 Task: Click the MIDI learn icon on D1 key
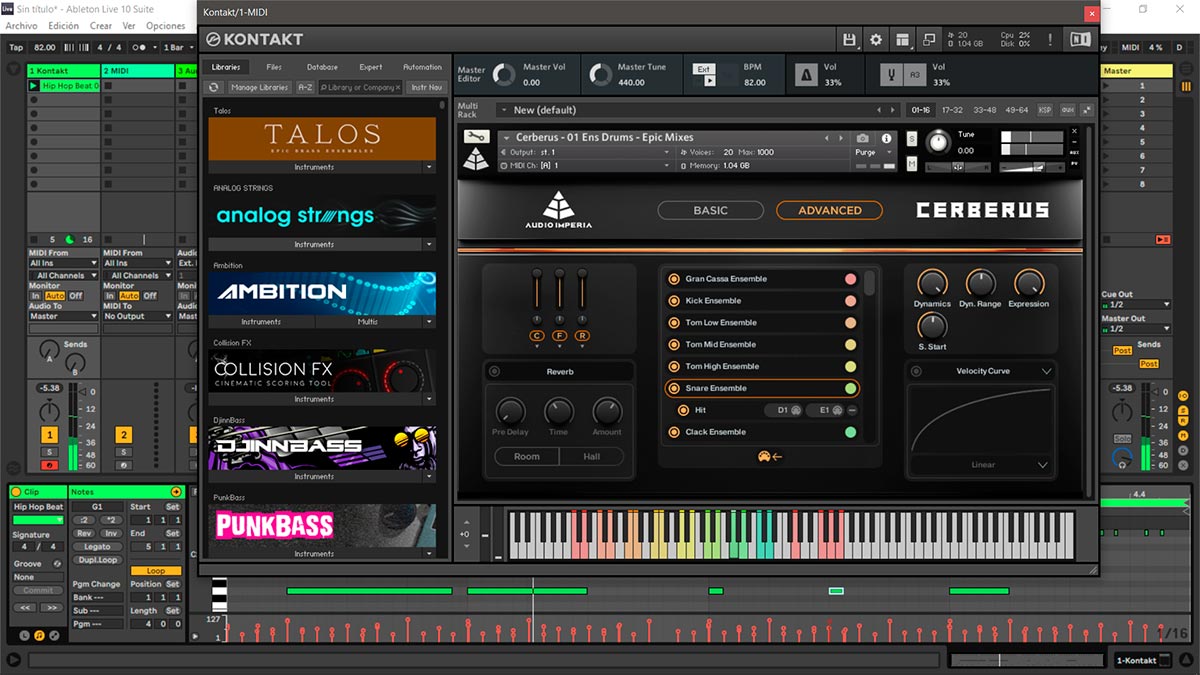[x=796, y=410]
